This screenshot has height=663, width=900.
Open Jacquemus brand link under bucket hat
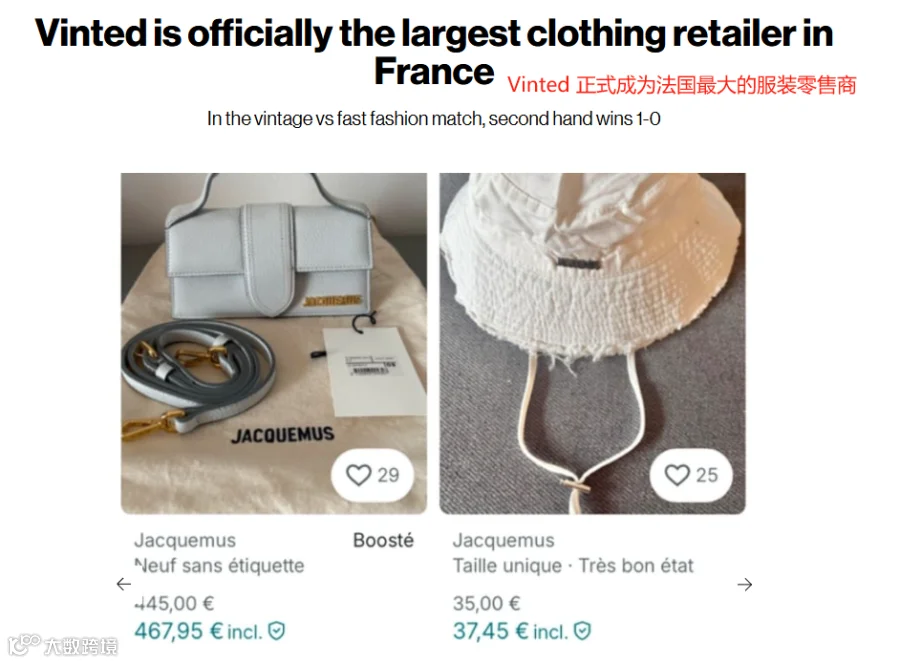(x=503, y=540)
